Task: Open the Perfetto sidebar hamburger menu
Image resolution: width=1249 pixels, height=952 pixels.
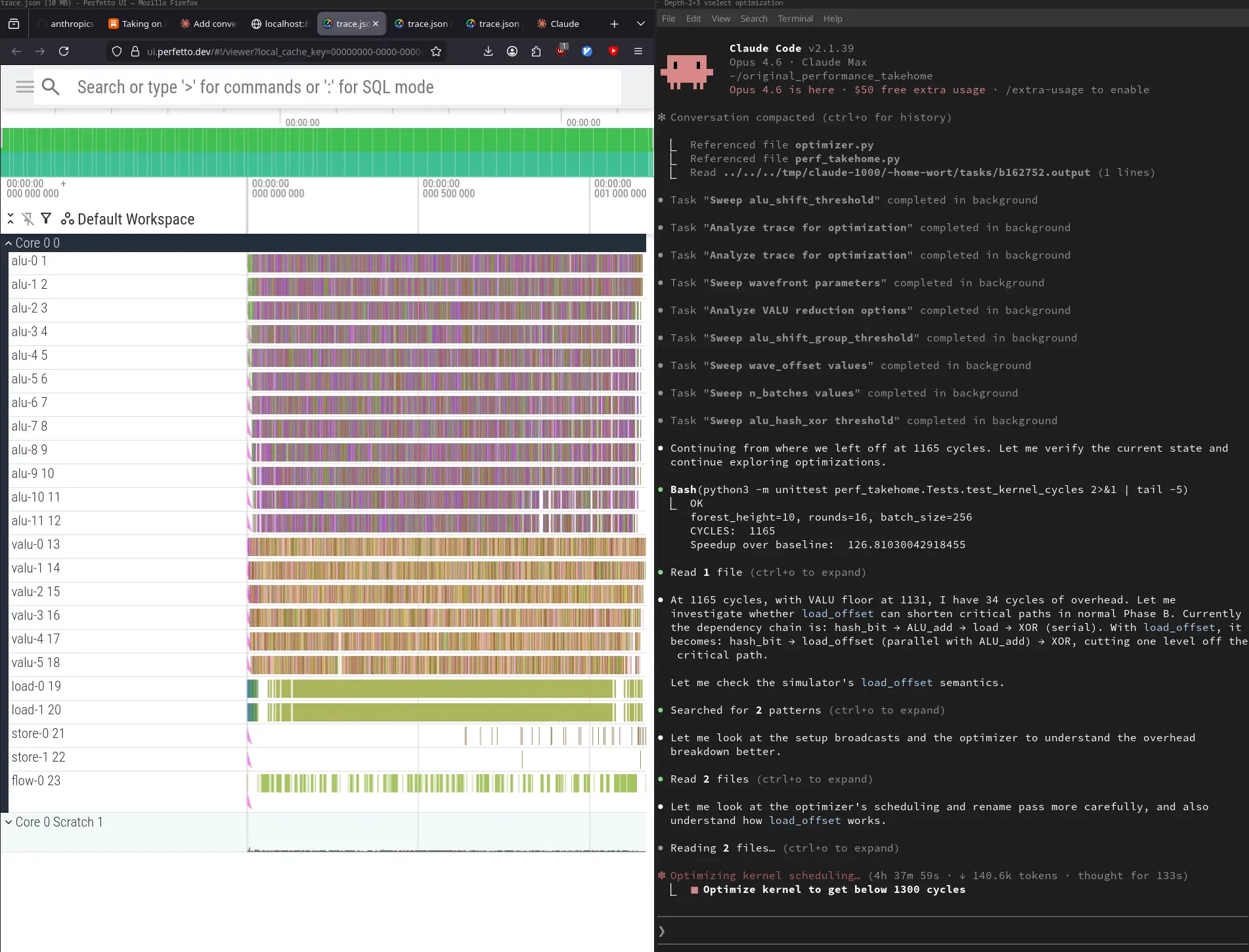Action: (24, 87)
